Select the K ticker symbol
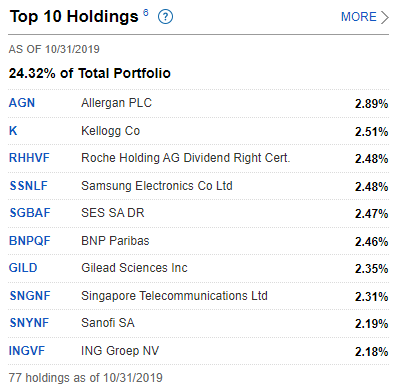Screen dimensions: 396x390 click(x=13, y=131)
